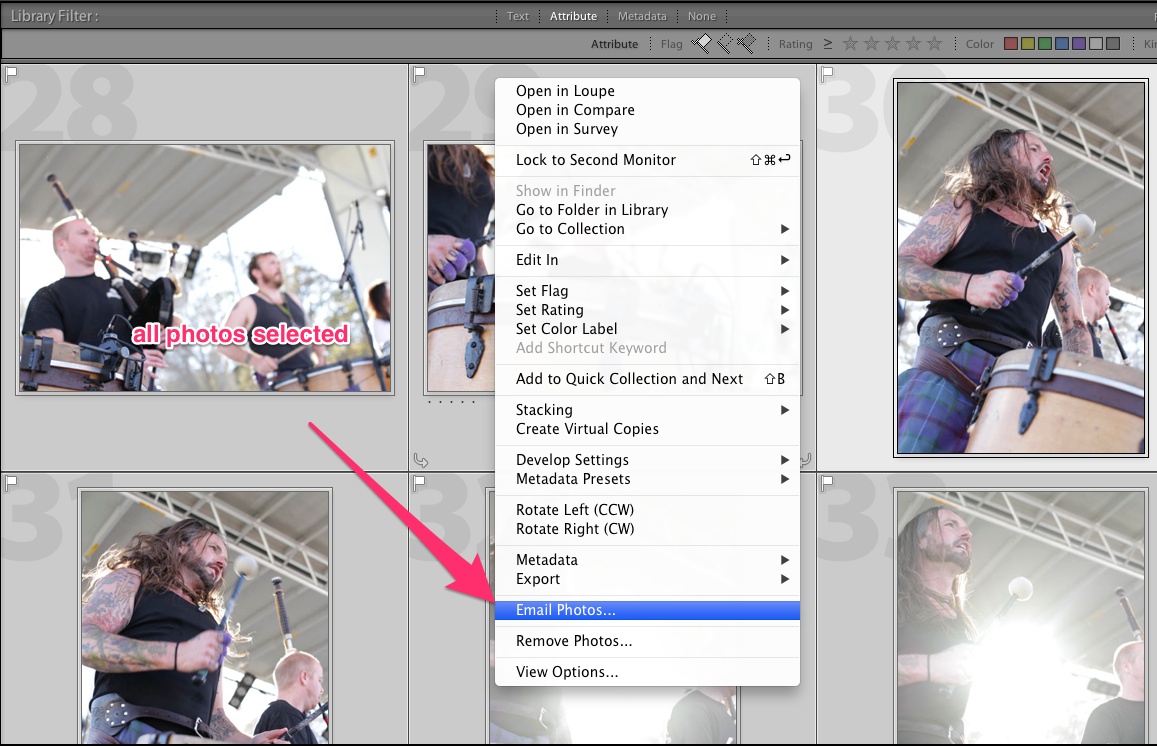Select long-haired drummer thumbnail in cell 31
Viewport: 1157px width, 746px height.
[206, 618]
